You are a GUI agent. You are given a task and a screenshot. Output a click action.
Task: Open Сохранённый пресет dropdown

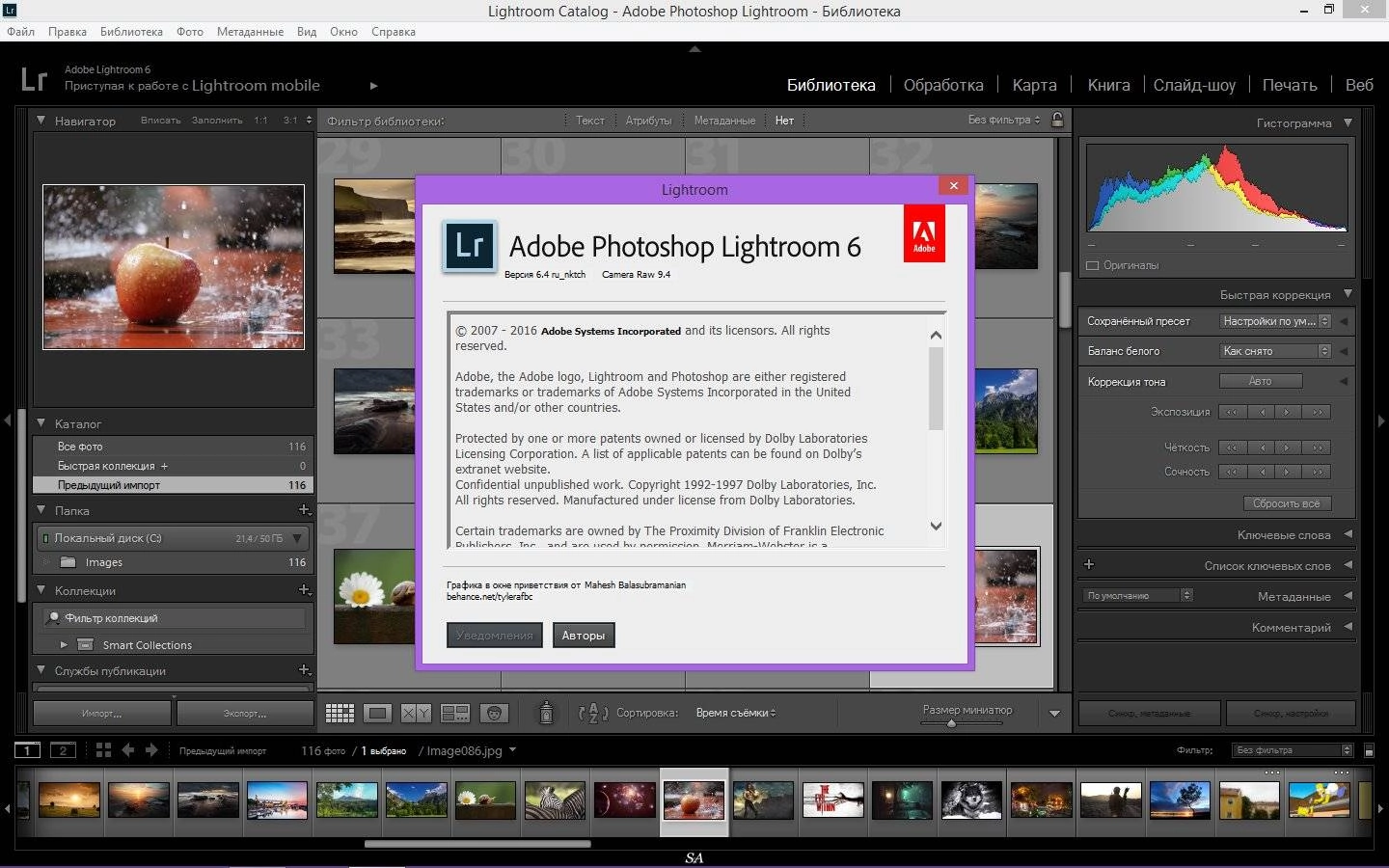1276,321
